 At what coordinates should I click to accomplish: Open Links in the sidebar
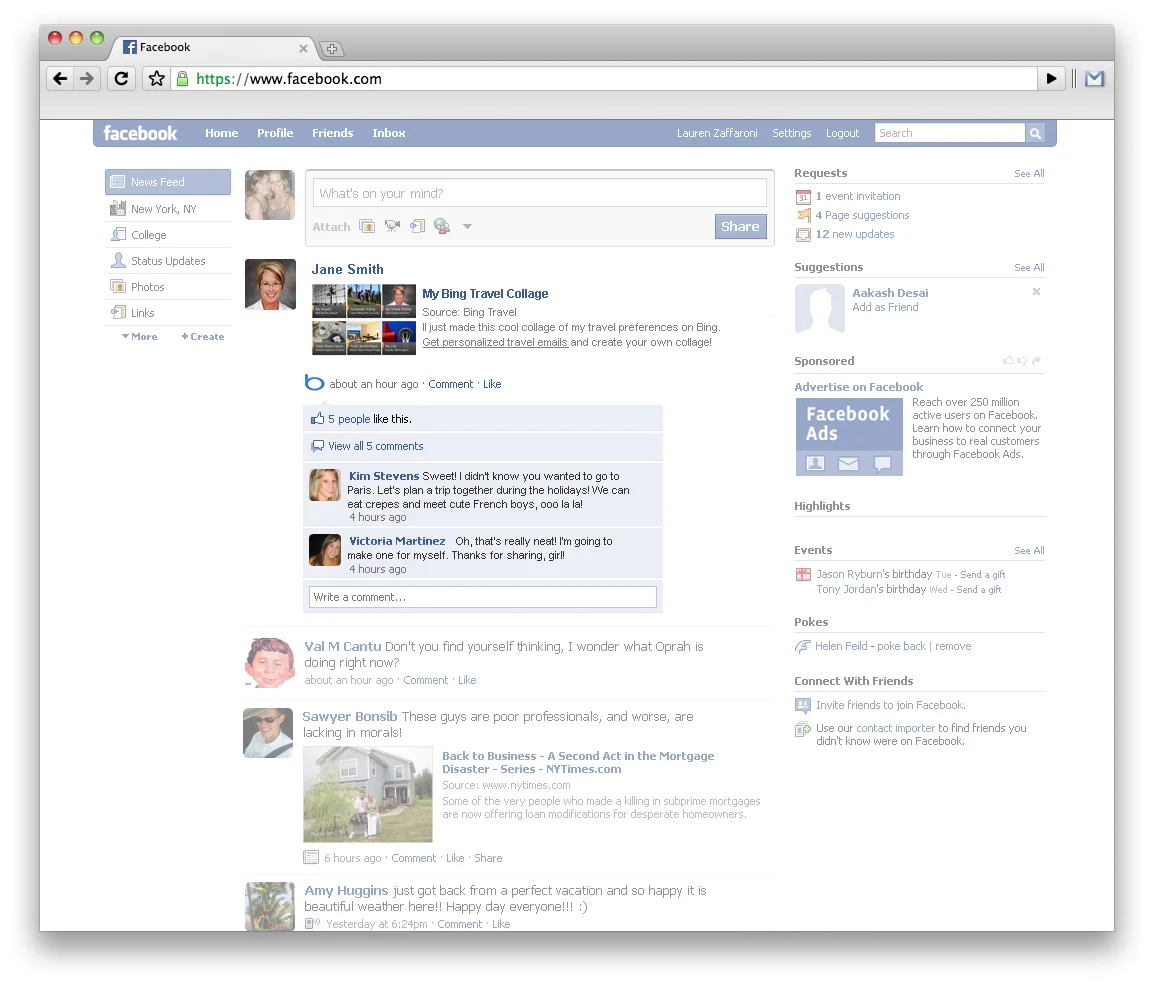pos(168,313)
